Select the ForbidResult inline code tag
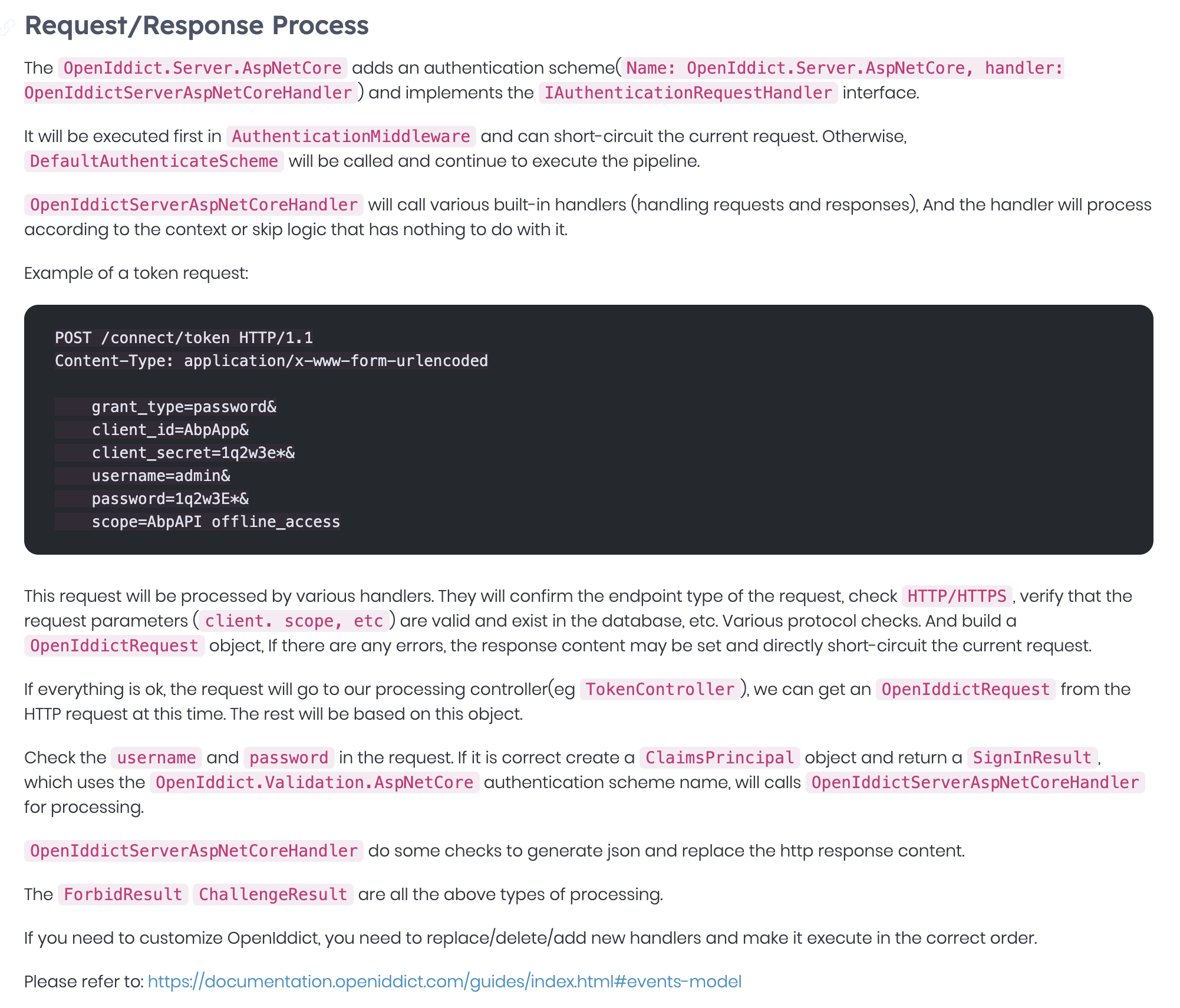The height and width of the screenshot is (1008, 1180). tap(123, 894)
